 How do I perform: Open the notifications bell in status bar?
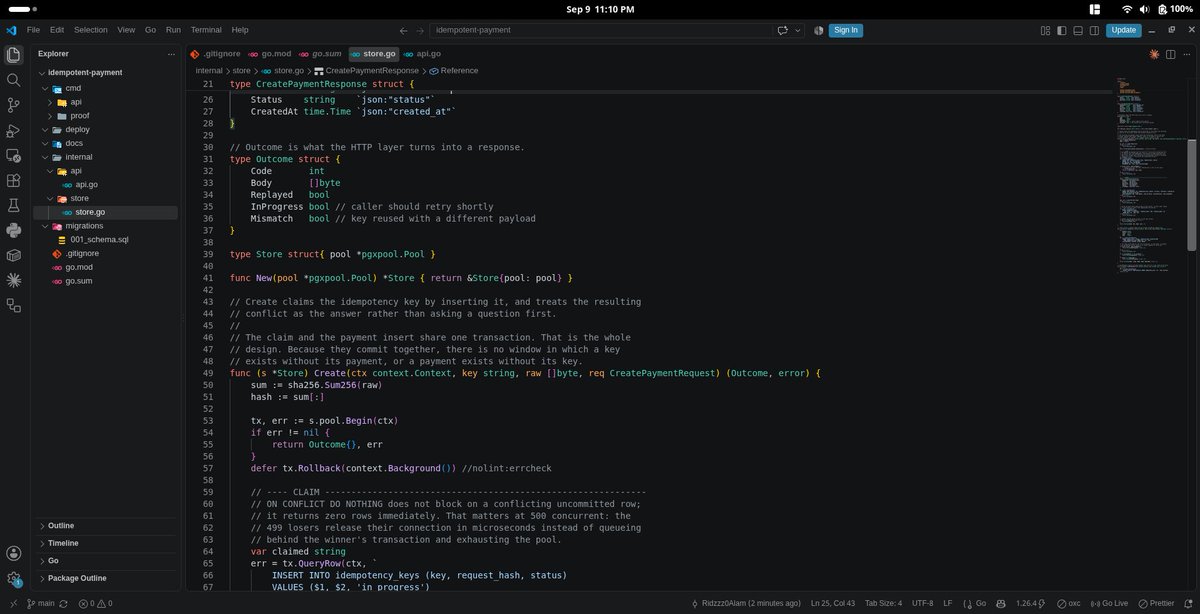point(1188,604)
